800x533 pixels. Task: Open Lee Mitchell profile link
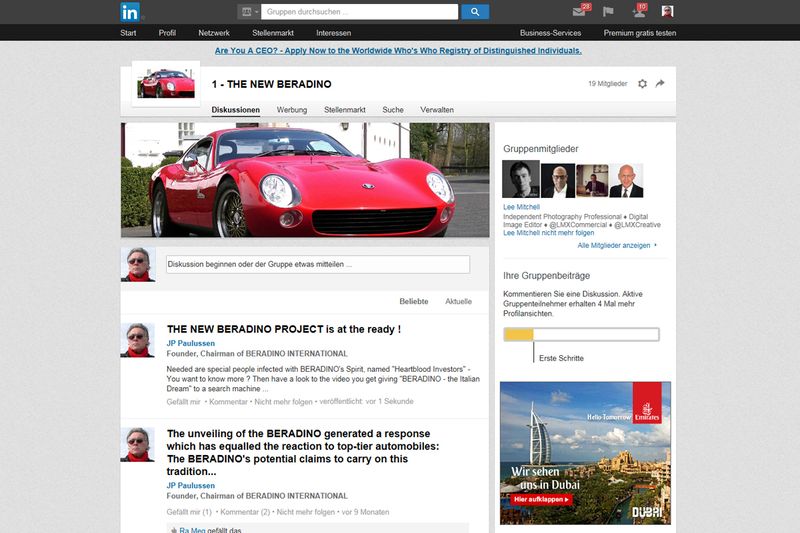pos(521,207)
